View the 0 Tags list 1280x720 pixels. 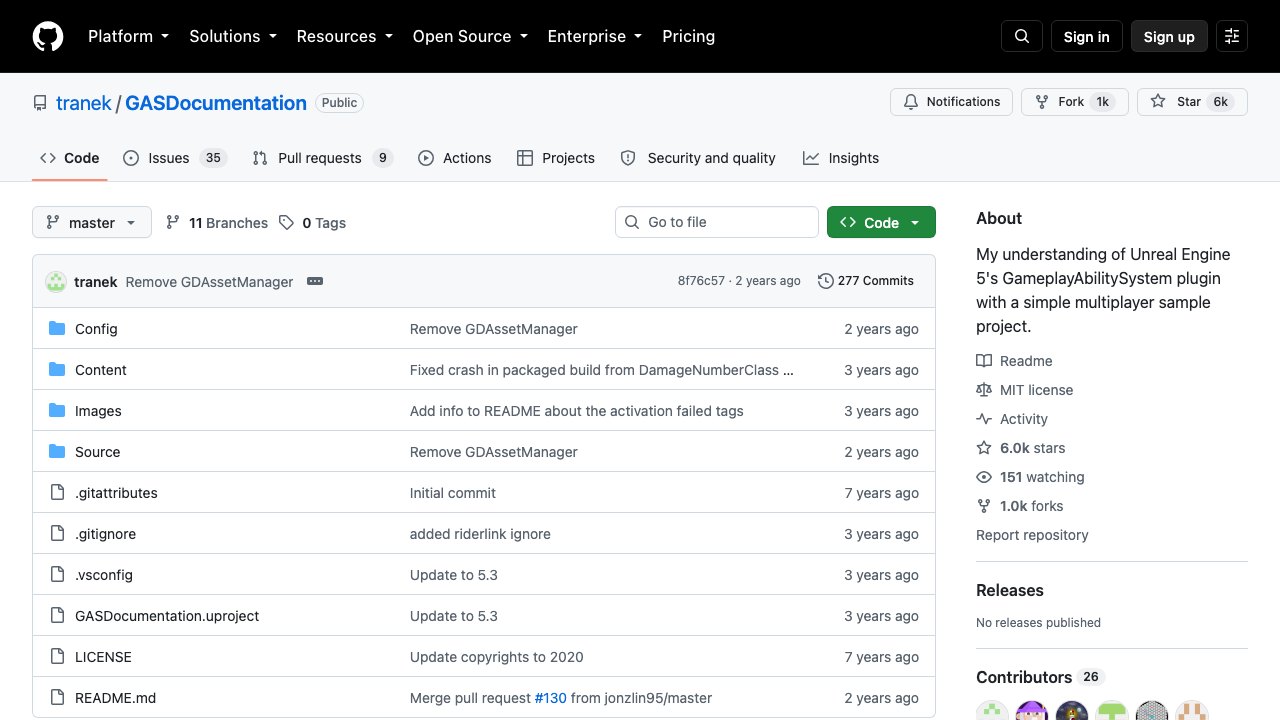pos(313,223)
